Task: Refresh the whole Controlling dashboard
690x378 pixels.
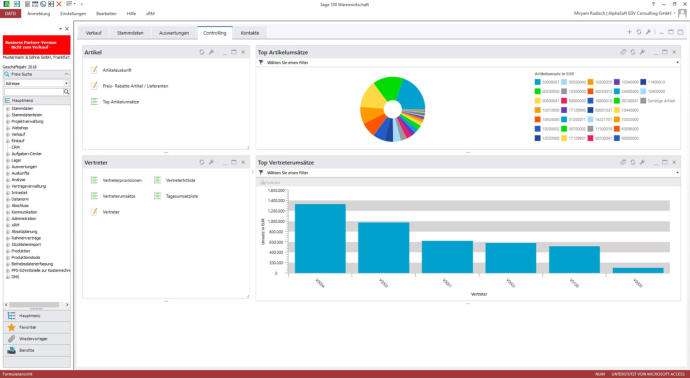Action: tap(639, 32)
